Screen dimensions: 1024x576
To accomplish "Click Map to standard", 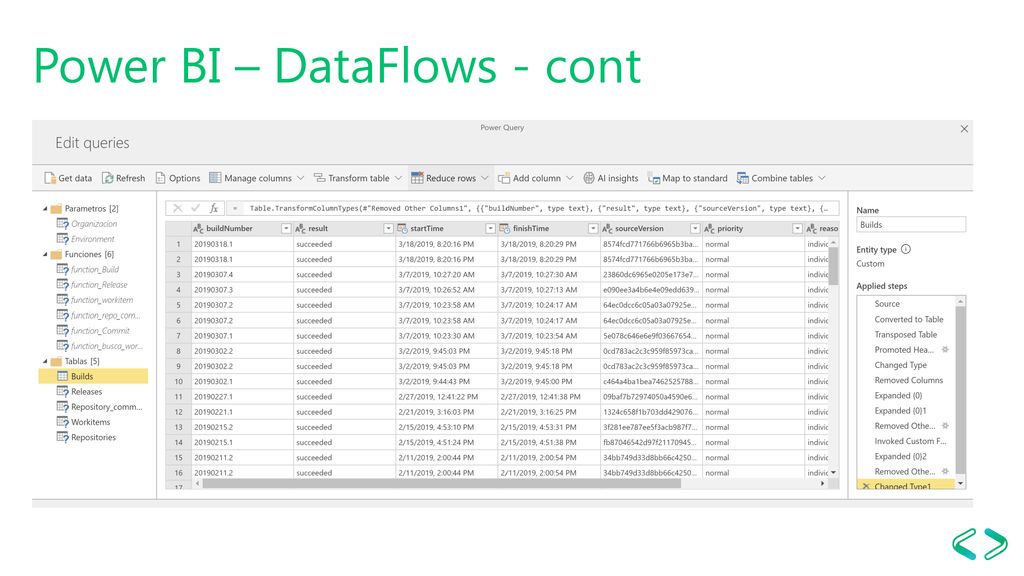I will [x=688, y=178].
